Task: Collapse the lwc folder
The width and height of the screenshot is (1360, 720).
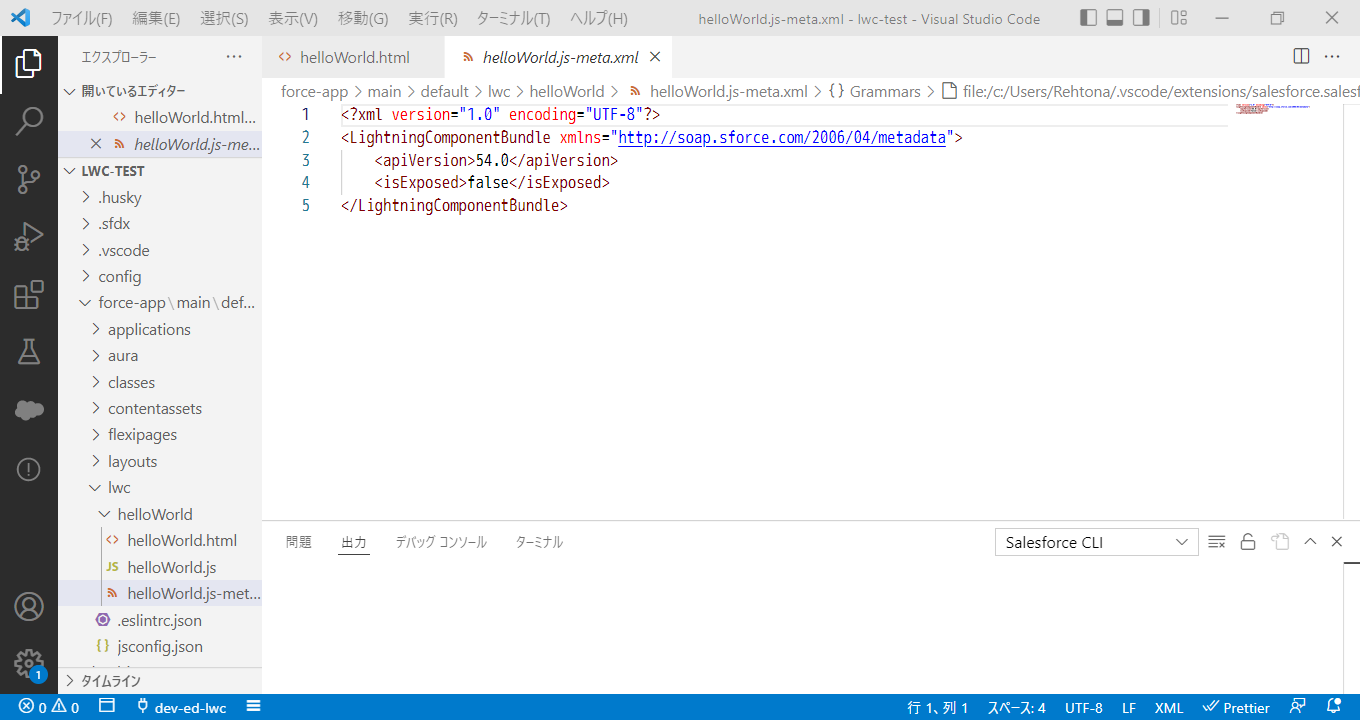Action: point(160,488)
